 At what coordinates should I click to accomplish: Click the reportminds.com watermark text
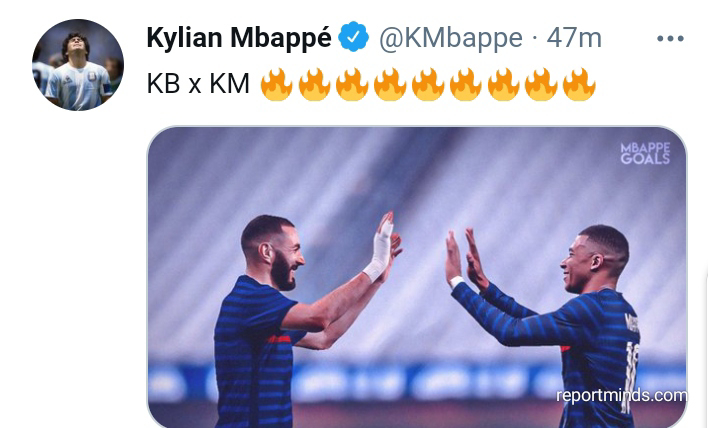621,395
